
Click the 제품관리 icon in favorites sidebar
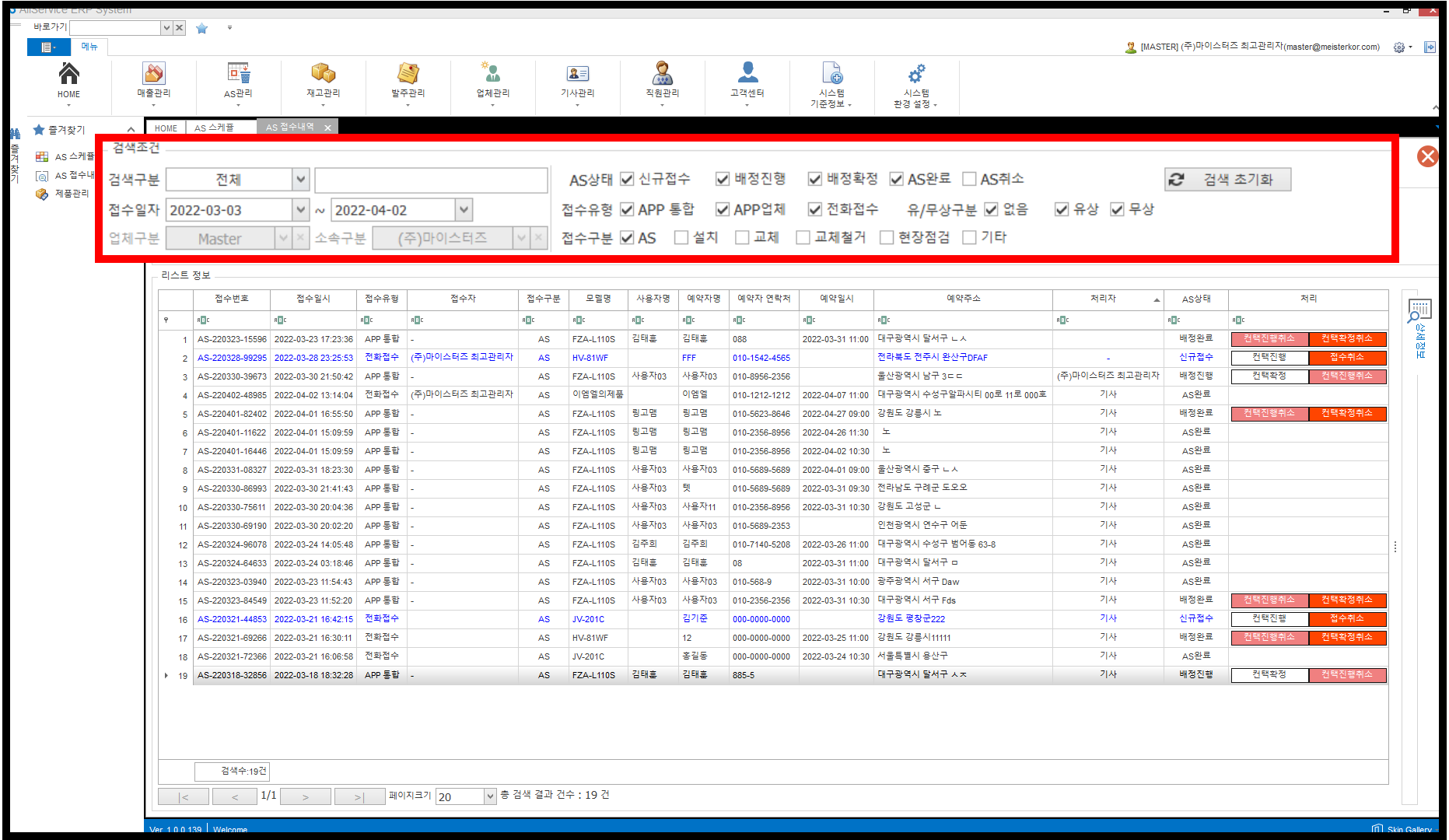point(42,194)
